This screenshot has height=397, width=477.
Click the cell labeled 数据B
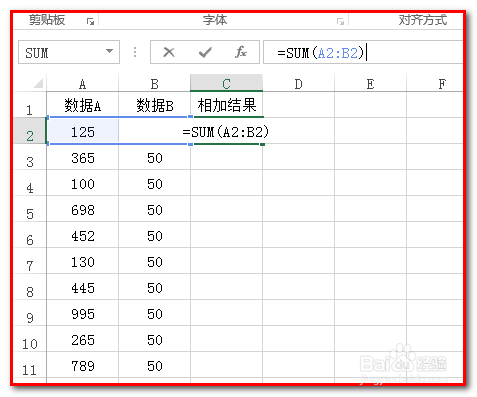tap(154, 105)
